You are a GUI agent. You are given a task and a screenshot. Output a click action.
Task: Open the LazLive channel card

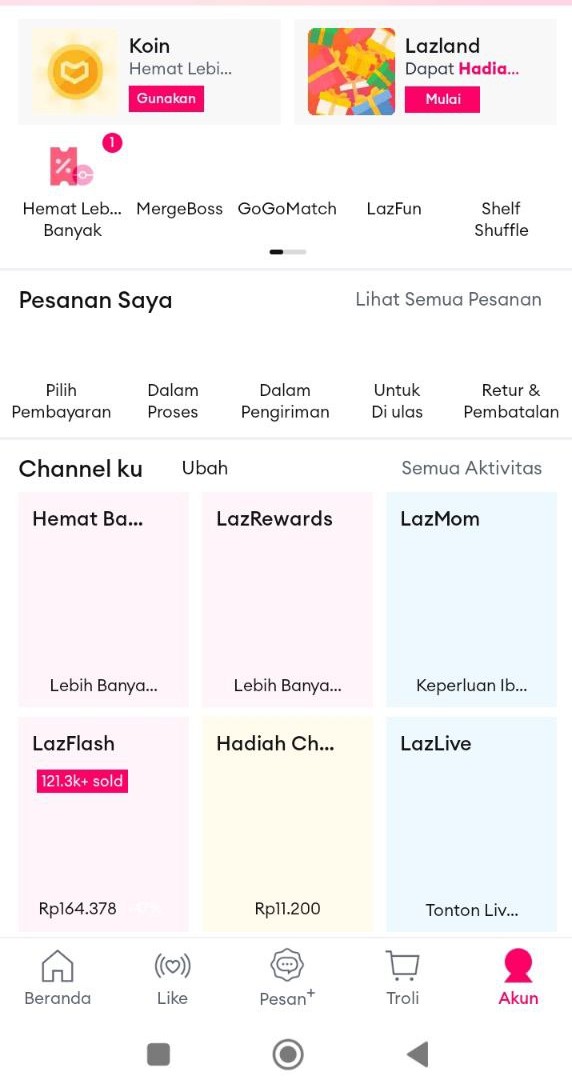[x=471, y=824]
